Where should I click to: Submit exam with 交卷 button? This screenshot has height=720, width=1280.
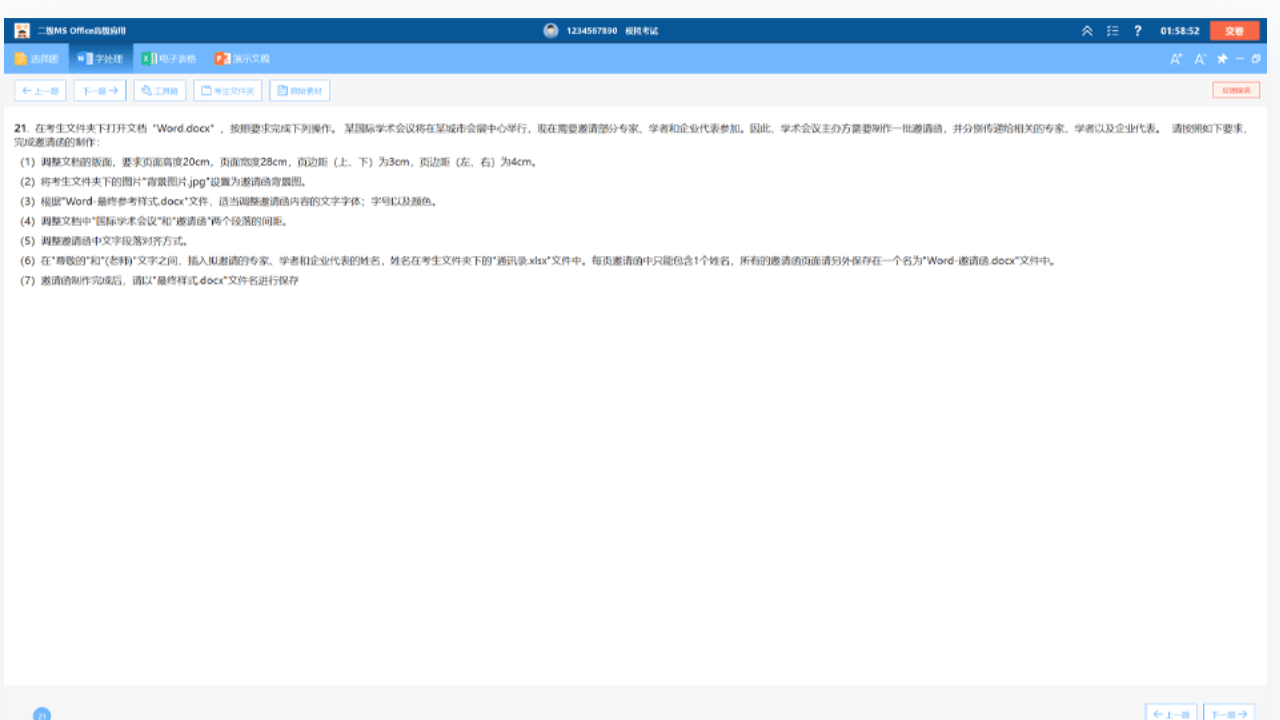1234,31
